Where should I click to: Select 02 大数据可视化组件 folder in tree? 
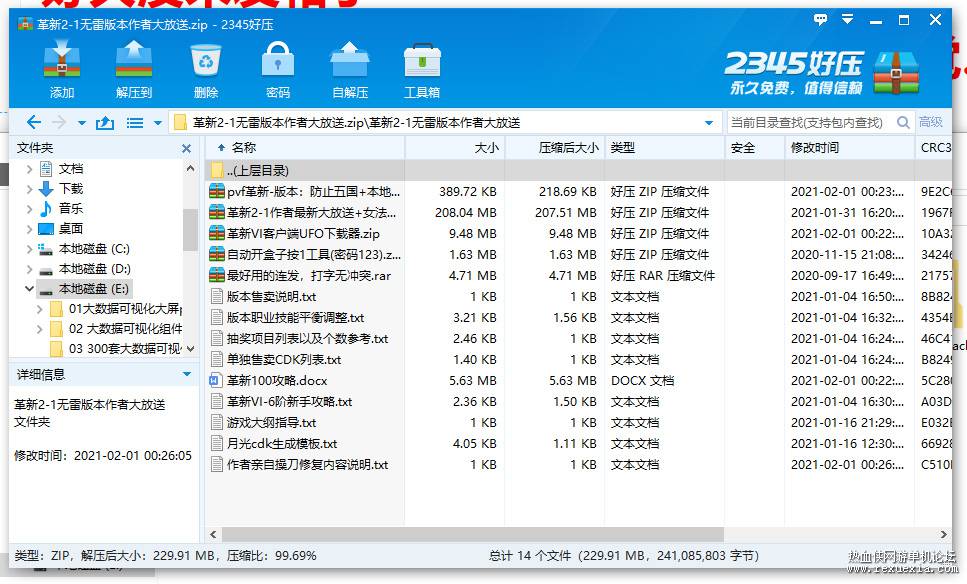tap(126, 329)
